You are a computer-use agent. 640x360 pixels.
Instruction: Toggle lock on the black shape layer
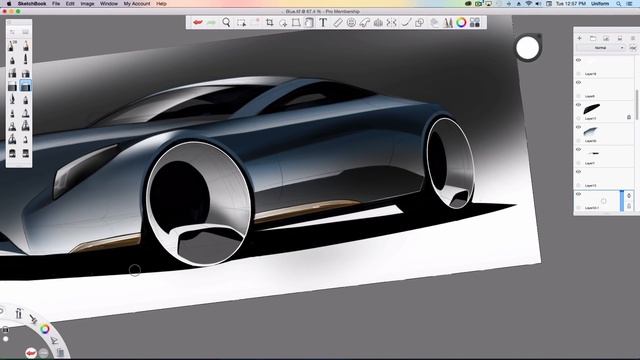629,117
